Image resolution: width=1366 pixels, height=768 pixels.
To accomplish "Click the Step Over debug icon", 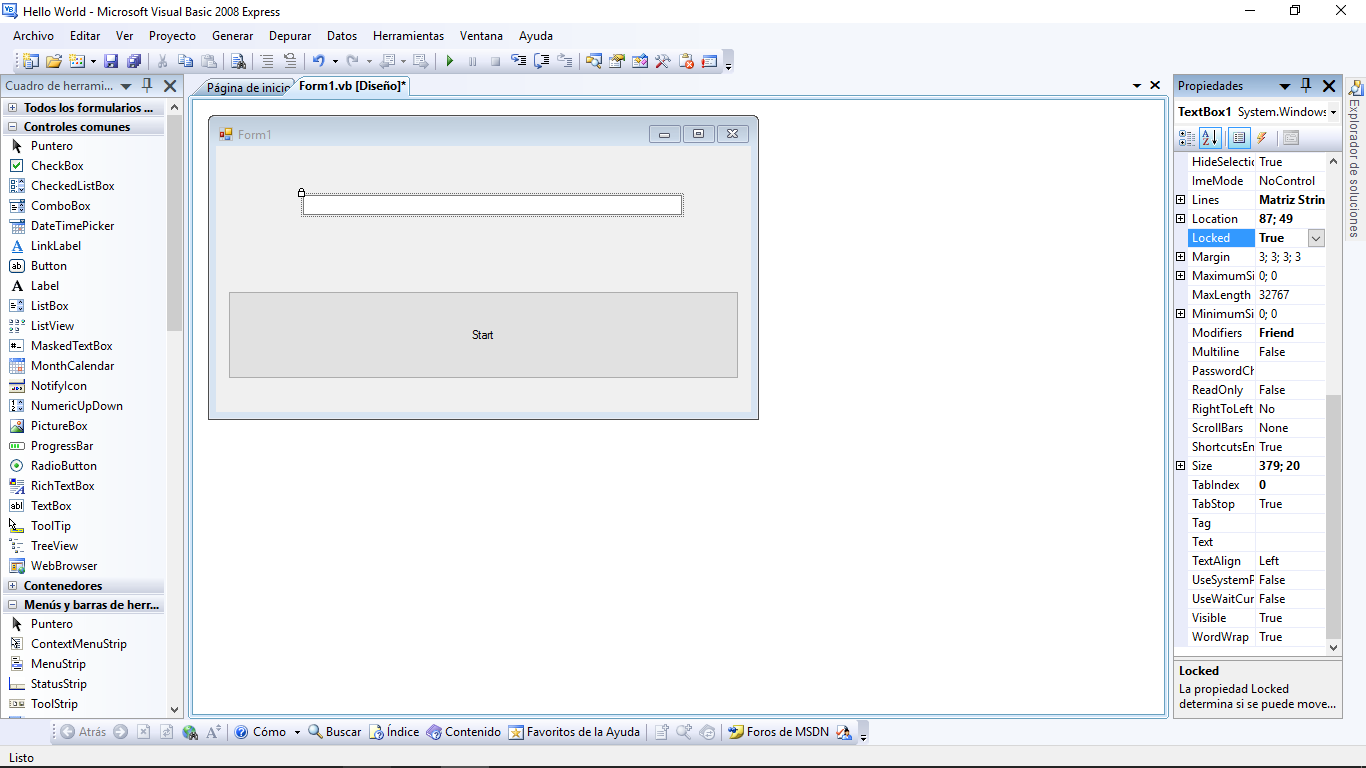I will pos(542,61).
